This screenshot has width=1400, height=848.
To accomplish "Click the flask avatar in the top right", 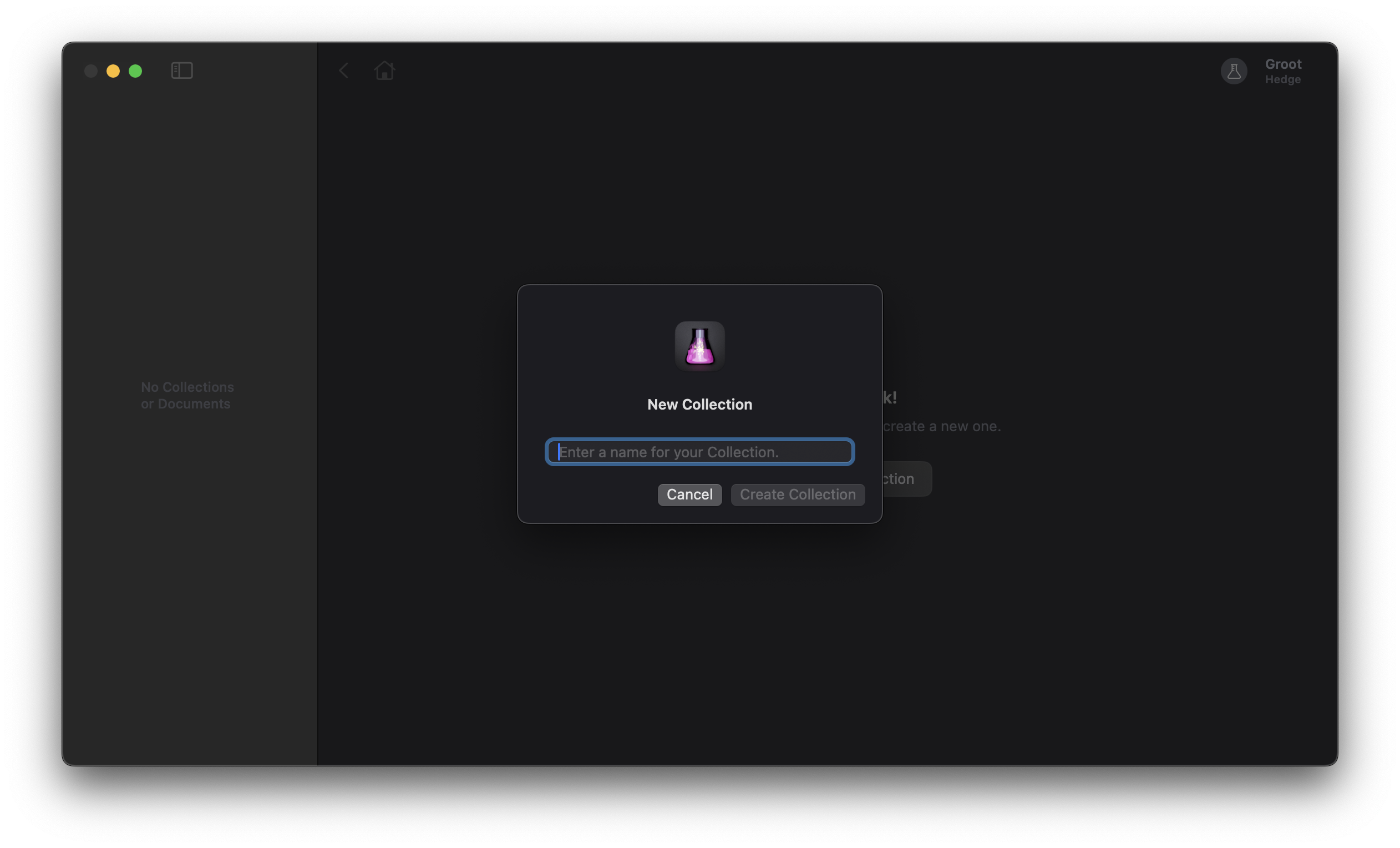I will point(1234,71).
